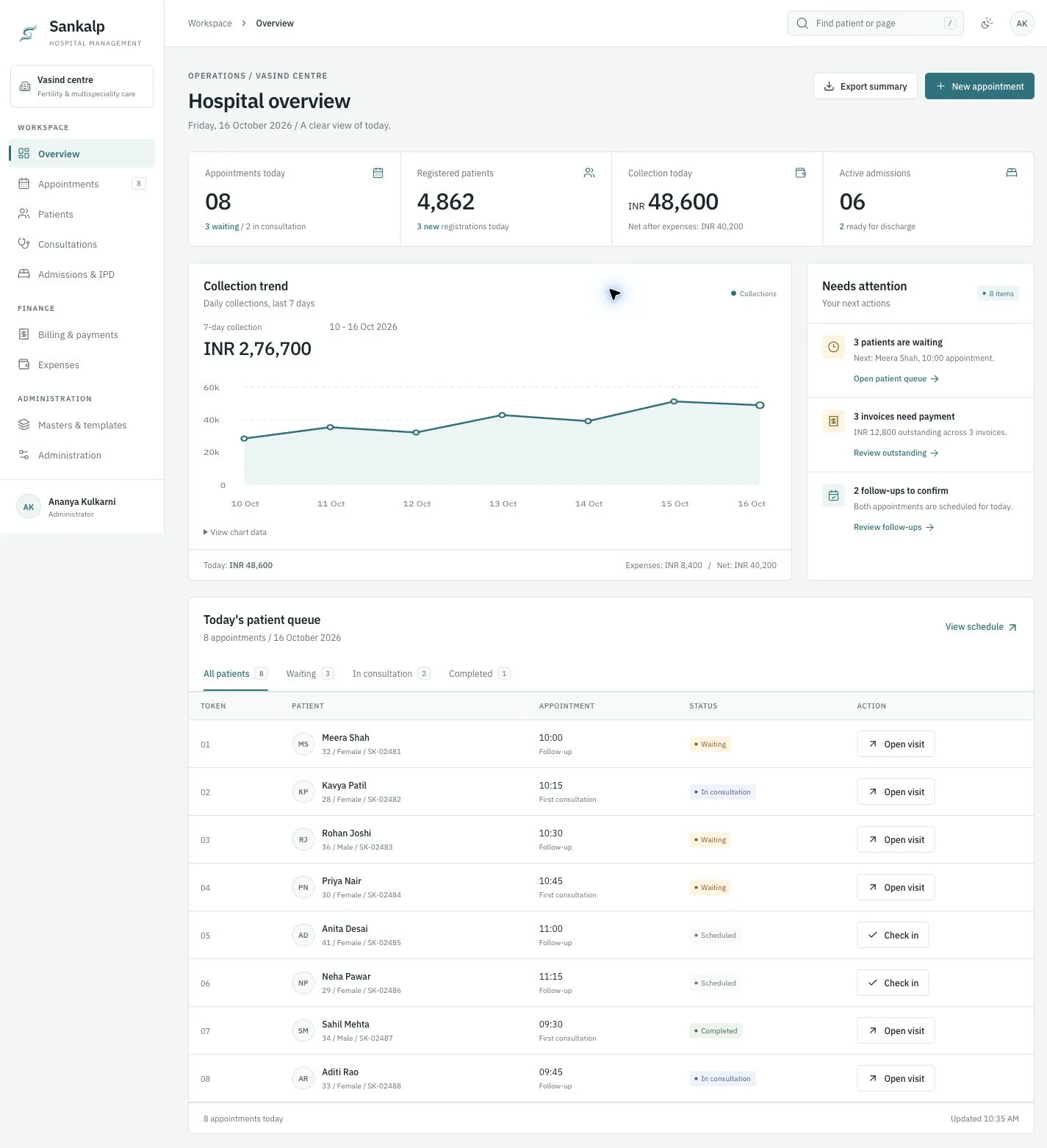Image resolution: width=1047 pixels, height=1148 pixels.
Task: Click New appointment button
Action: coord(979,86)
